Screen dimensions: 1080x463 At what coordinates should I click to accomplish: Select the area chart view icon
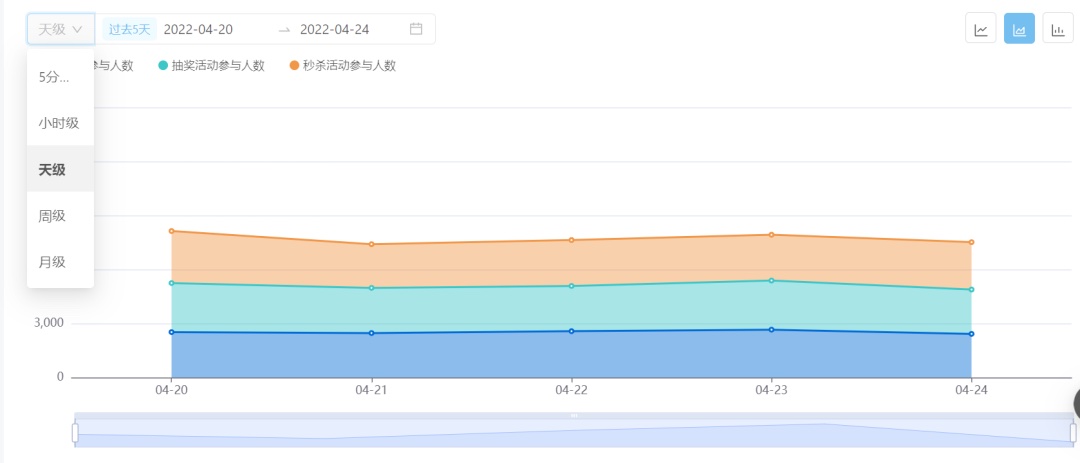[1019, 29]
